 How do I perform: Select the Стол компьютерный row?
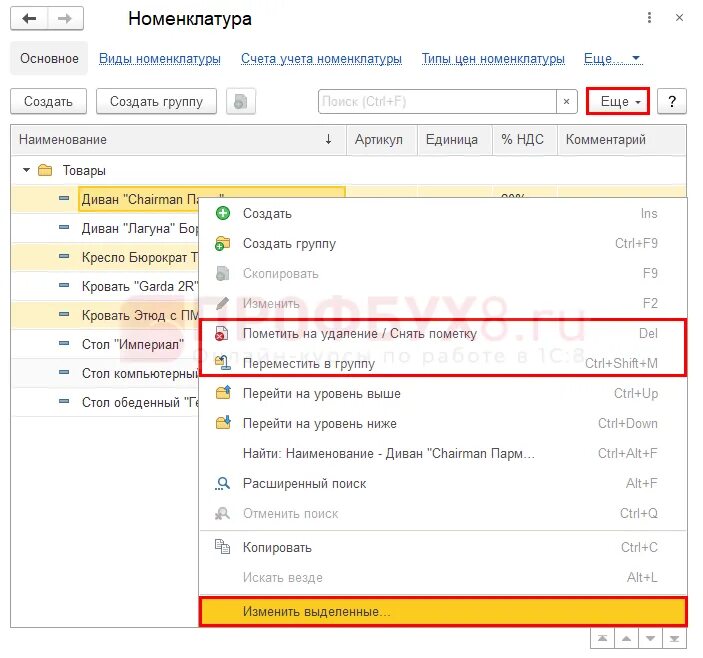106,373
